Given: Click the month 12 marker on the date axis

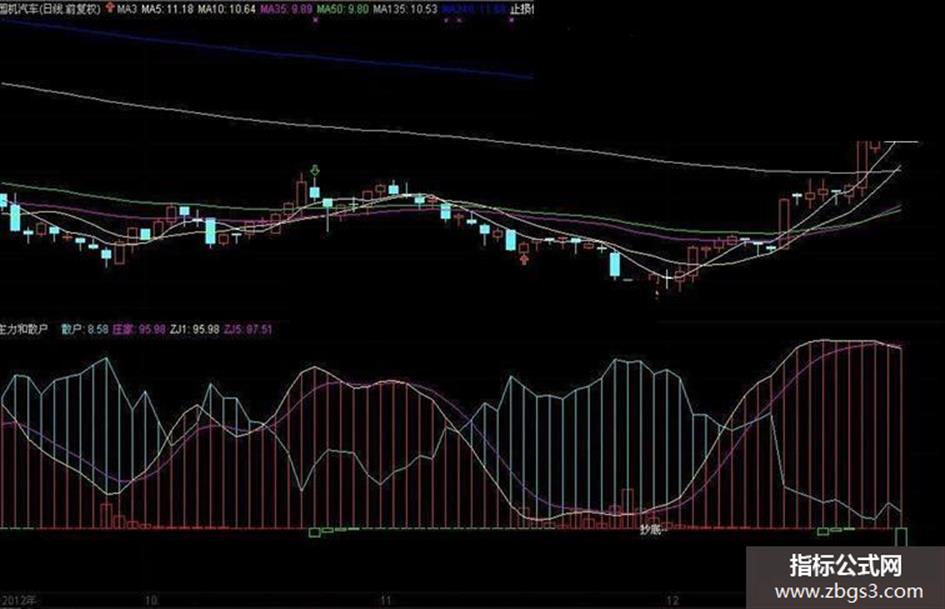Looking at the screenshot, I should tap(672, 600).
